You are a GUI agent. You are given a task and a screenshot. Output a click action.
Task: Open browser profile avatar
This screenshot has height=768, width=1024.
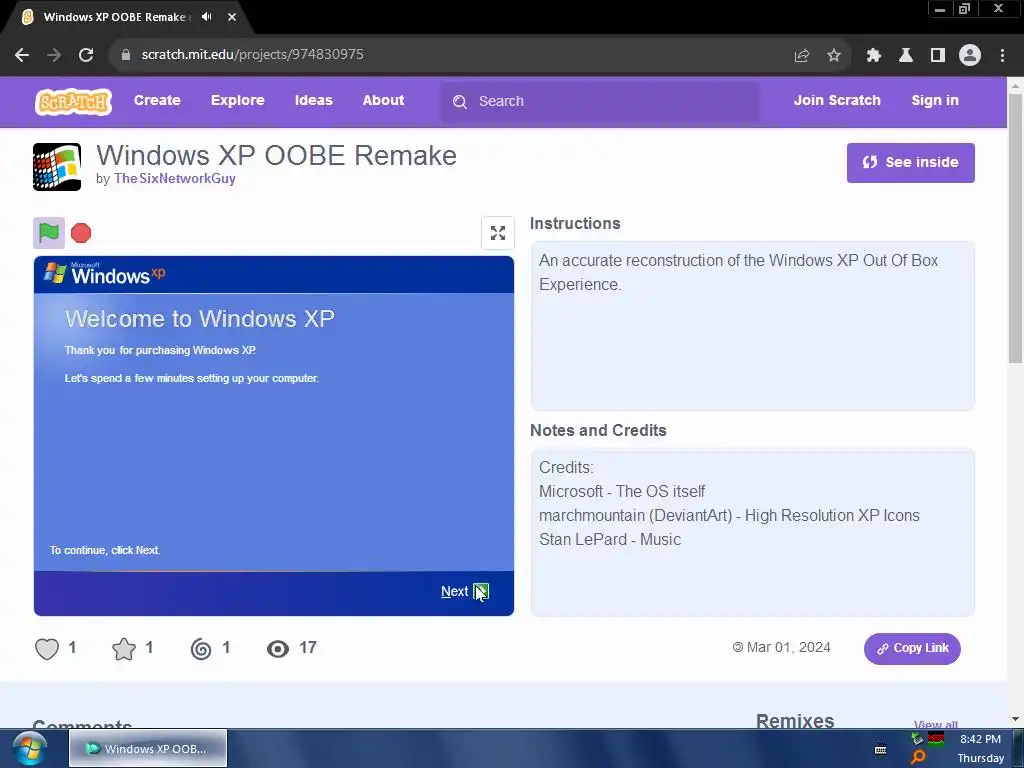(x=970, y=56)
